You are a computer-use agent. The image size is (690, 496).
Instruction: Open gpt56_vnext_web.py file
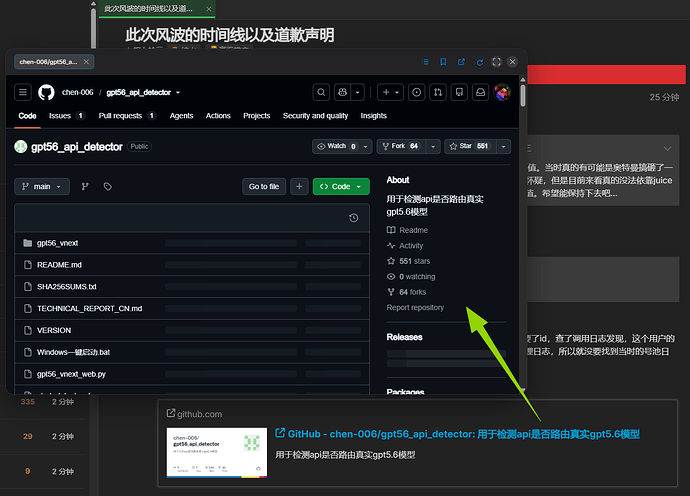(x=71, y=374)
